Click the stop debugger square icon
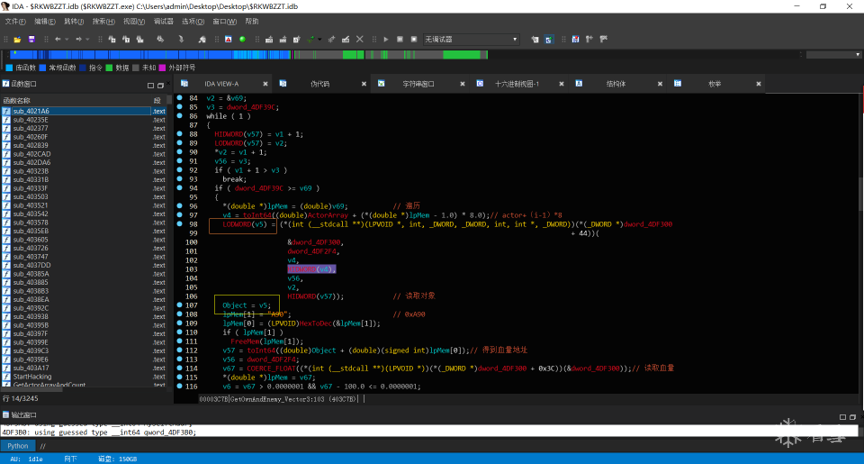The height and width of the screenshot is (464, 864). coord(413,40)
